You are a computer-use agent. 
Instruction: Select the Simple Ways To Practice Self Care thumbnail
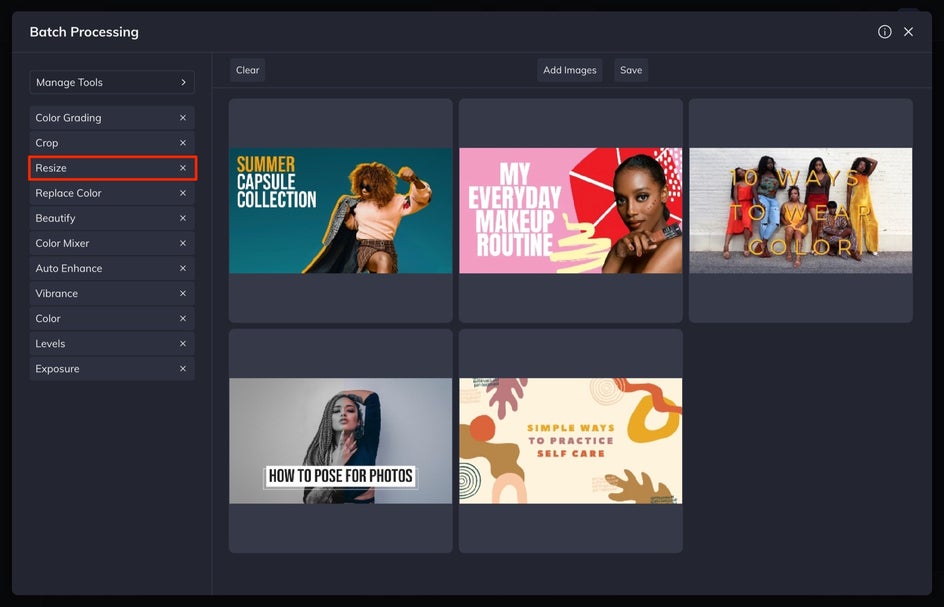click(571, 441)
